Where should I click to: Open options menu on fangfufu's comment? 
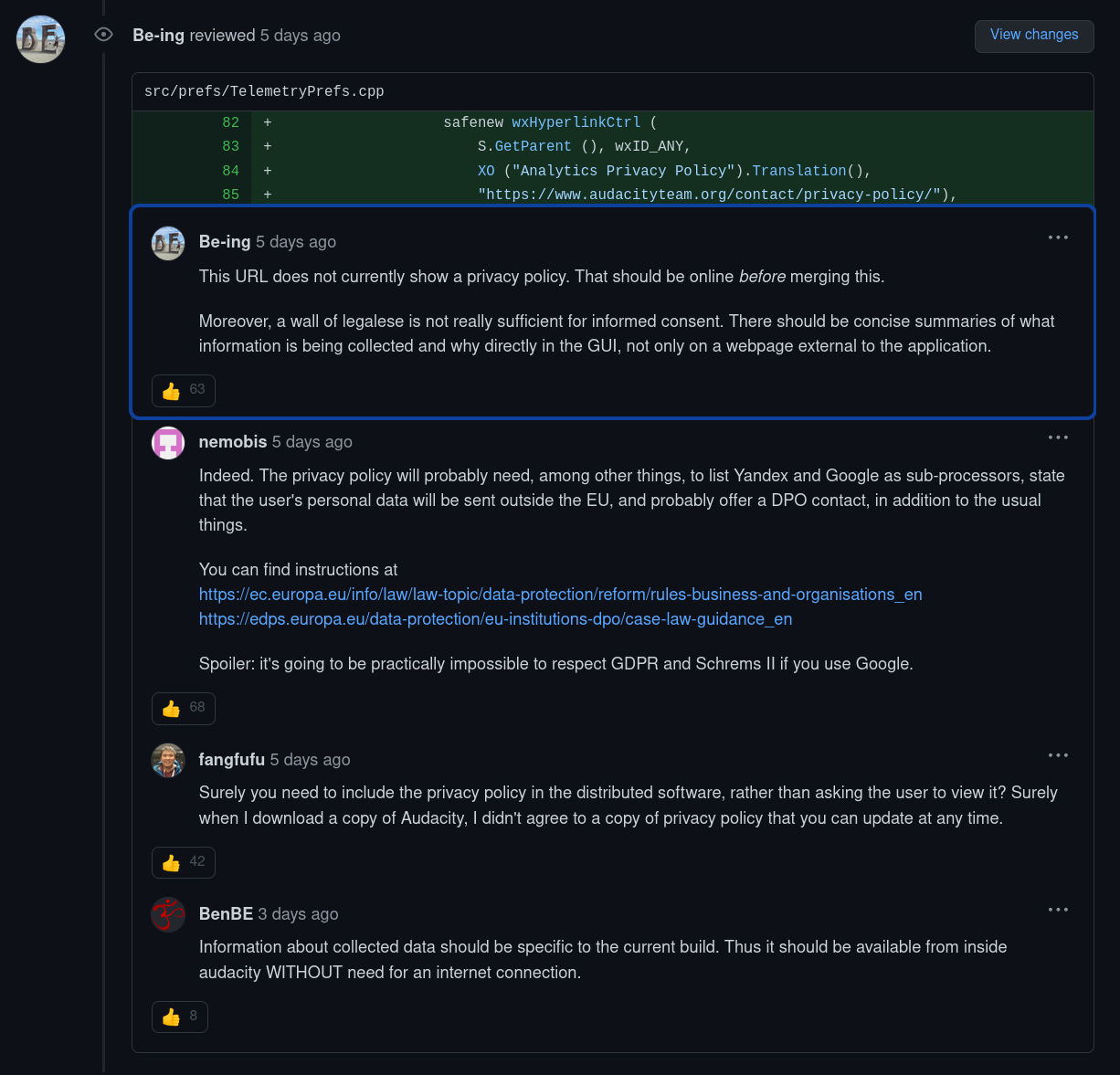(1058, 755)
